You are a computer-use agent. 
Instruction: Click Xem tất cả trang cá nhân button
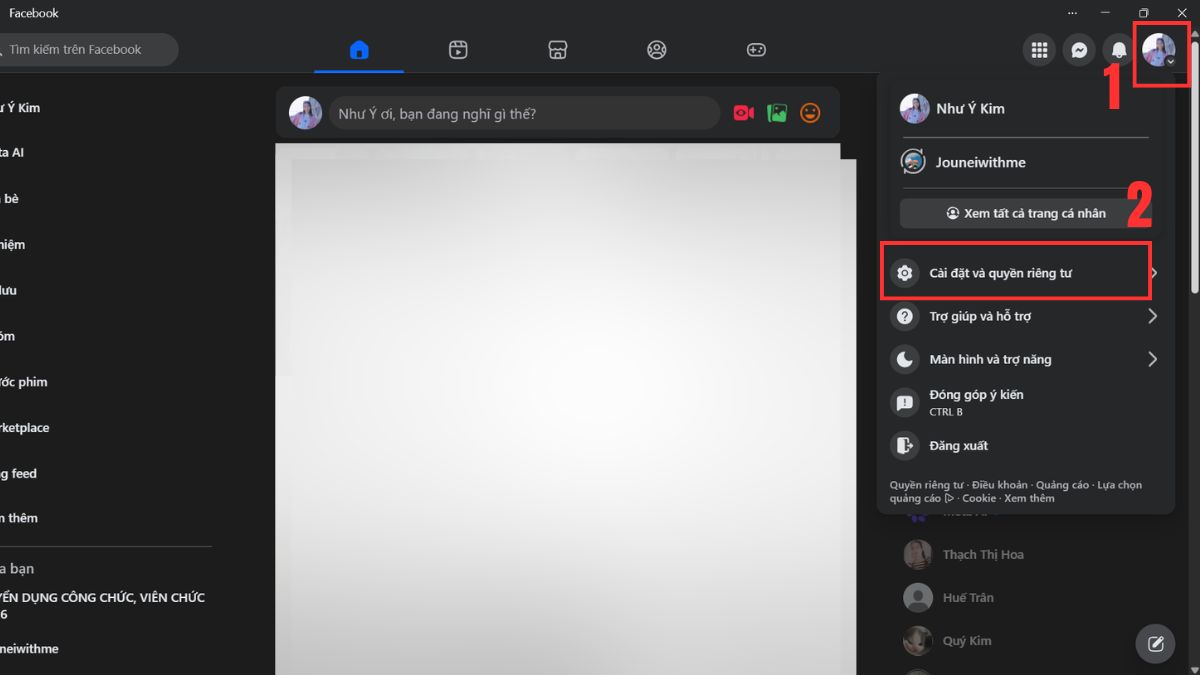[x=1026, y=213]
